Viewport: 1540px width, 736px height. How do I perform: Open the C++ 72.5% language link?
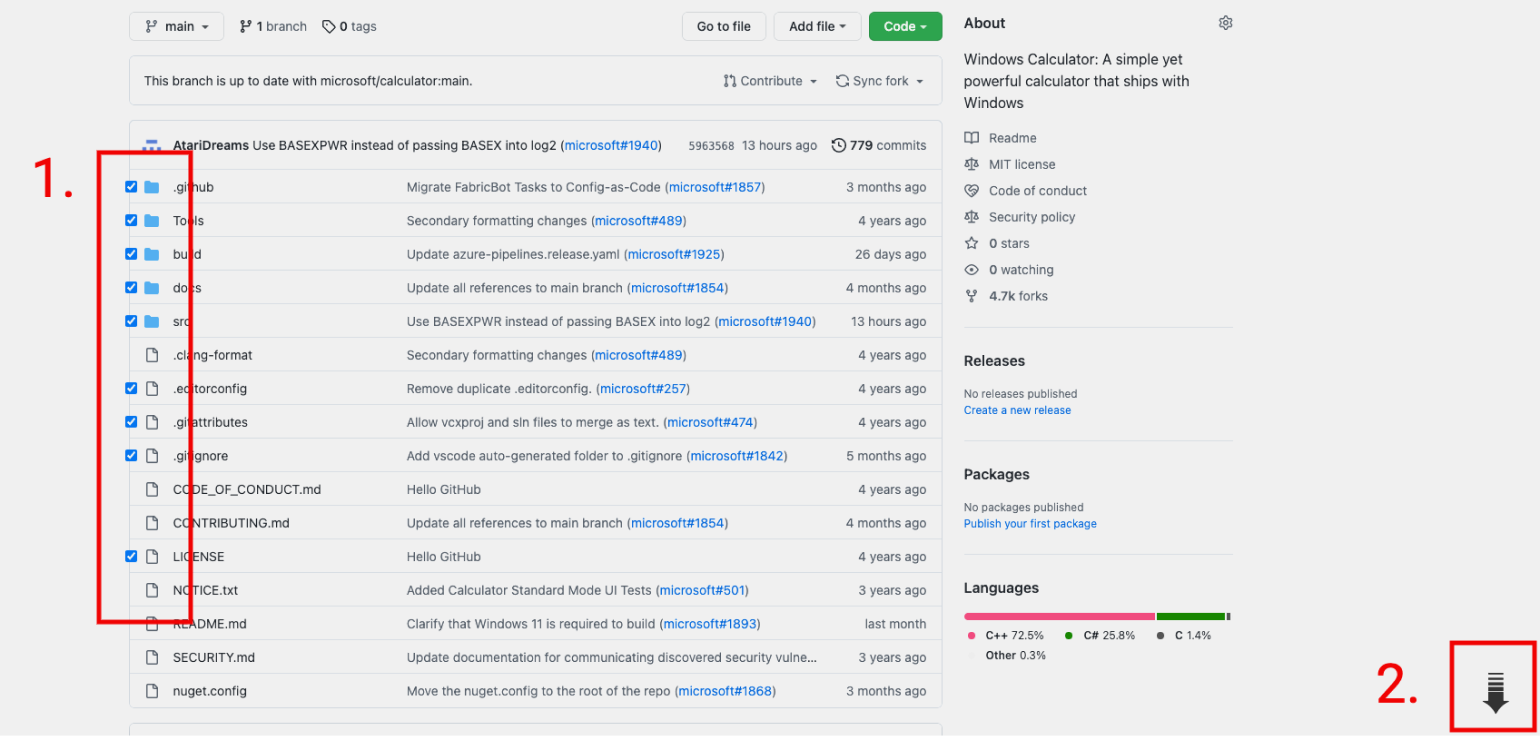click(x=1006, y=635)
